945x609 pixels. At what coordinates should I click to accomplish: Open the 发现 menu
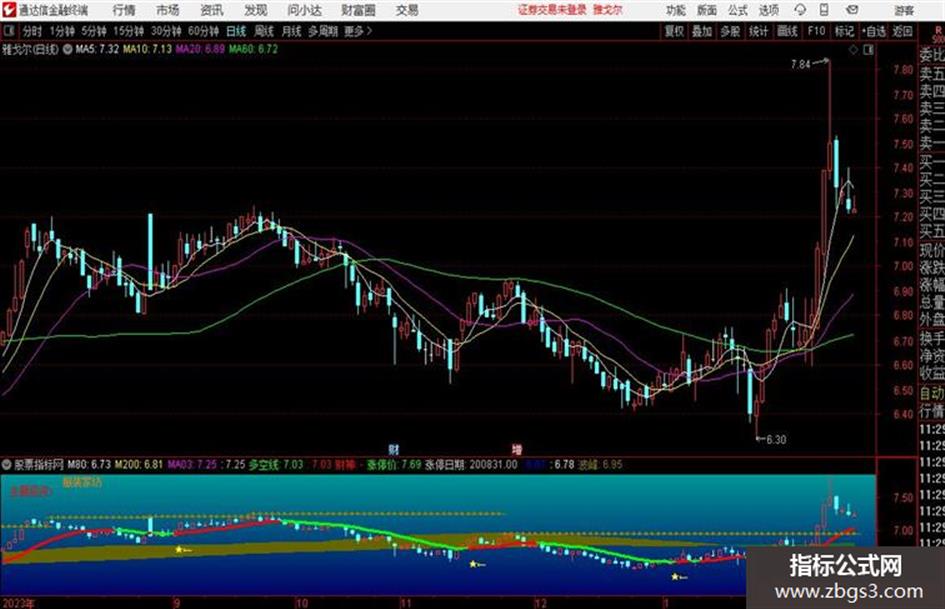click(x=256, y=10)
